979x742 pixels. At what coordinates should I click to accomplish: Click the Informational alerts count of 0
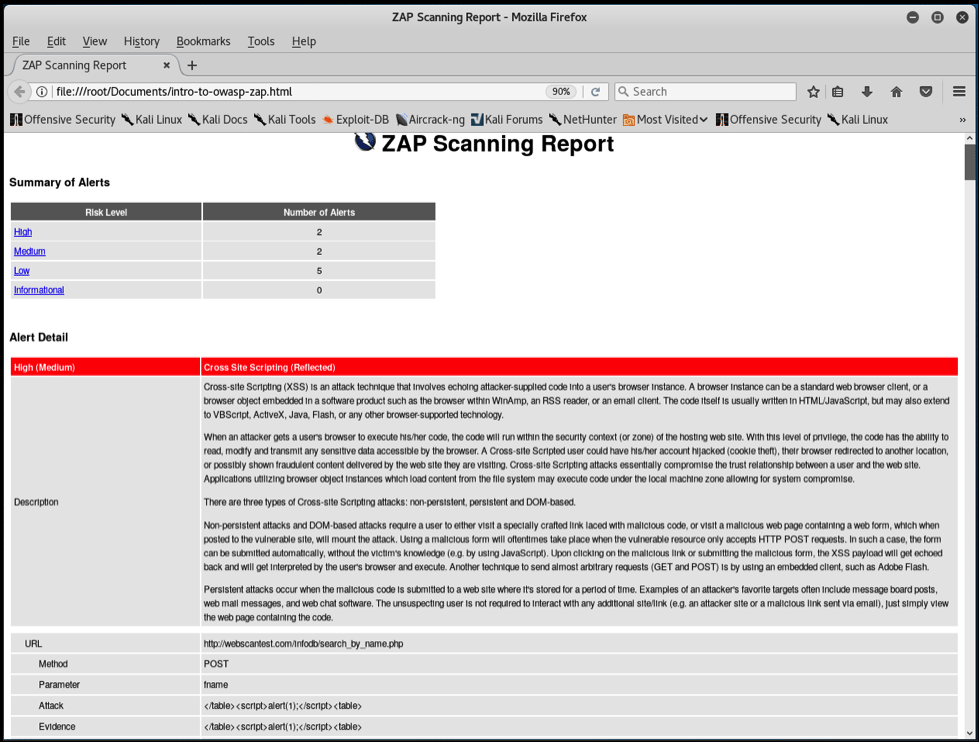pyautogui.click(x=319, y=290)
